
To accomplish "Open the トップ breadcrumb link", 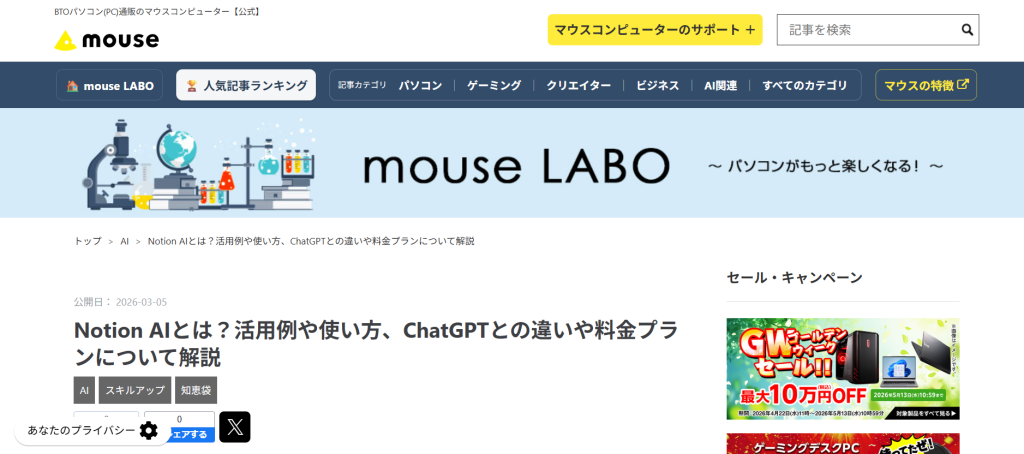I will pyautogui.click(x=88, y=241).
